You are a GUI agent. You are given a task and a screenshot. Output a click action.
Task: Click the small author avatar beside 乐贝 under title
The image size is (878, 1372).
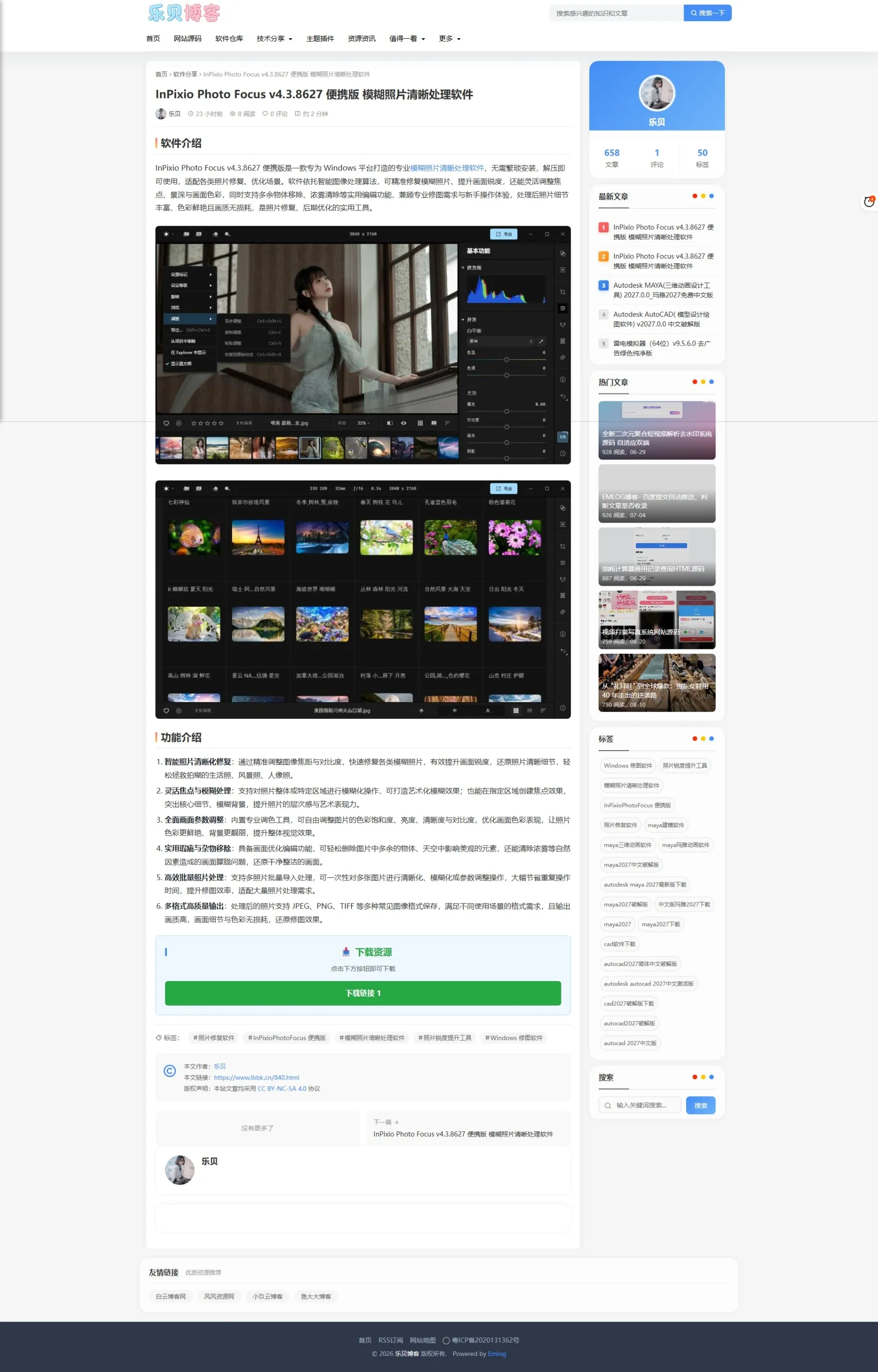(161, 114)
